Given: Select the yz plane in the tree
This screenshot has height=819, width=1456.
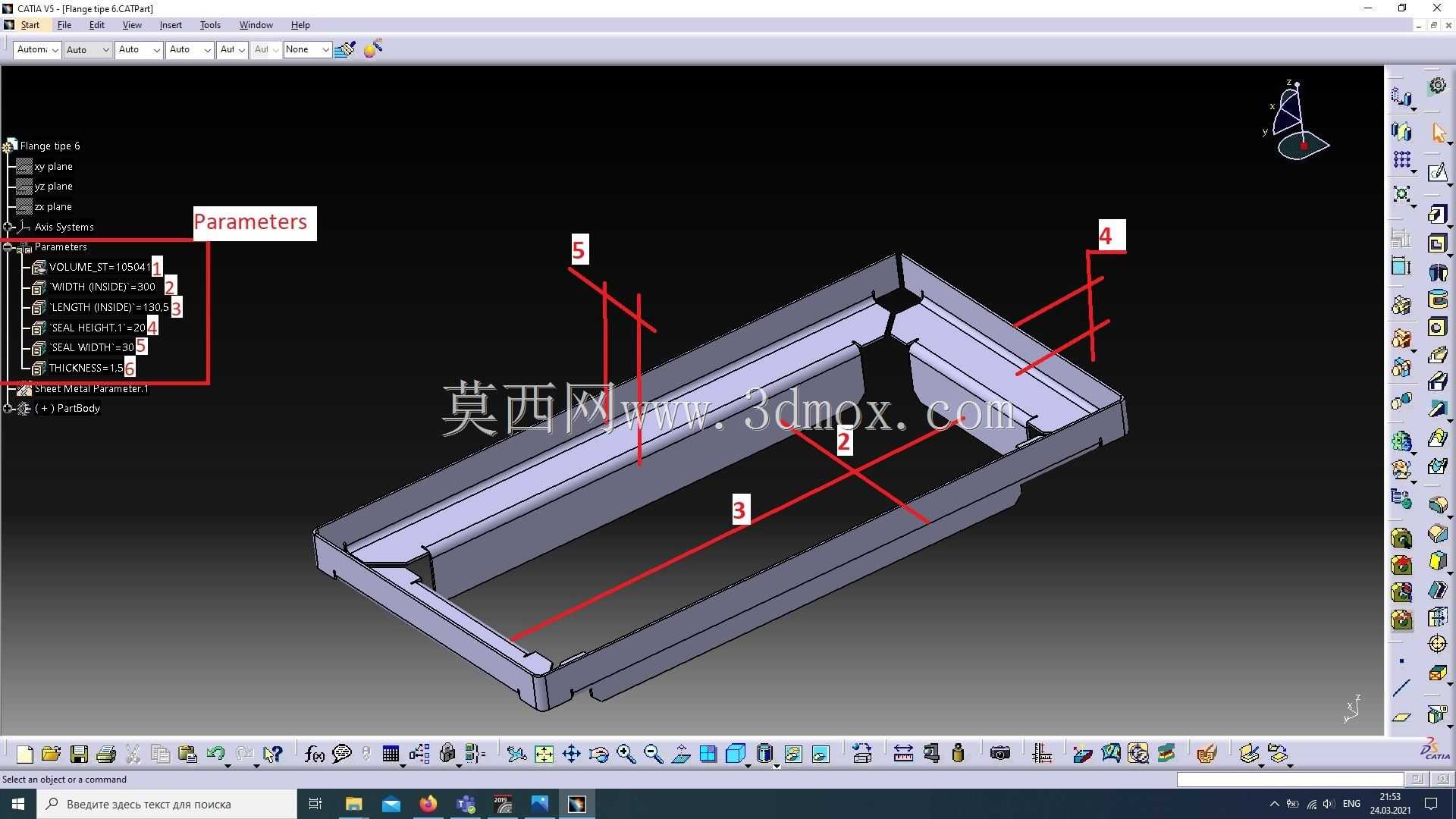Looking at the screenshot, I should click(x=54, y=186).
